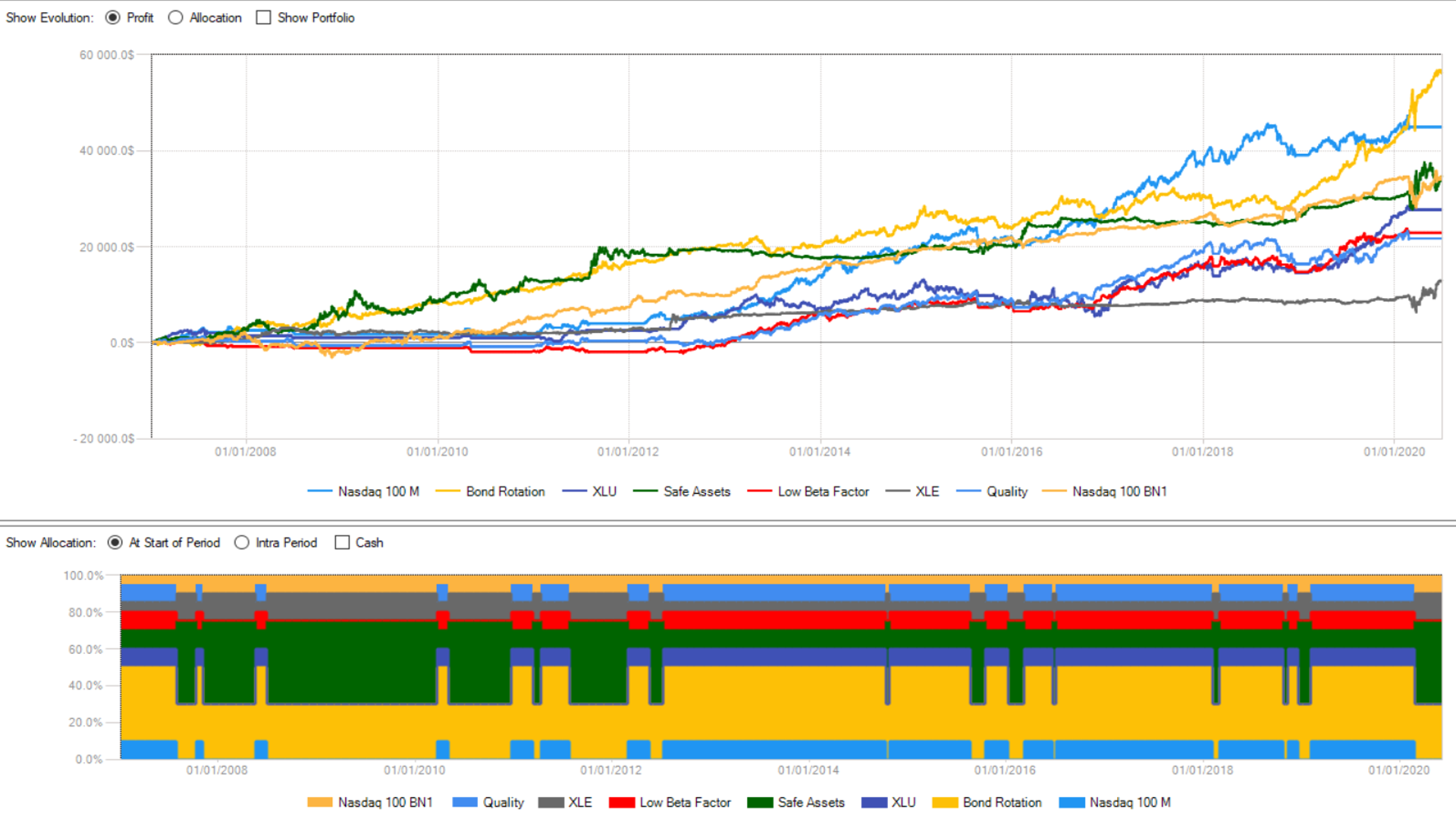Click Bond Rotation yellow allocation swatch
This screenshot has height=819, width=1456.
pos(945,802)
